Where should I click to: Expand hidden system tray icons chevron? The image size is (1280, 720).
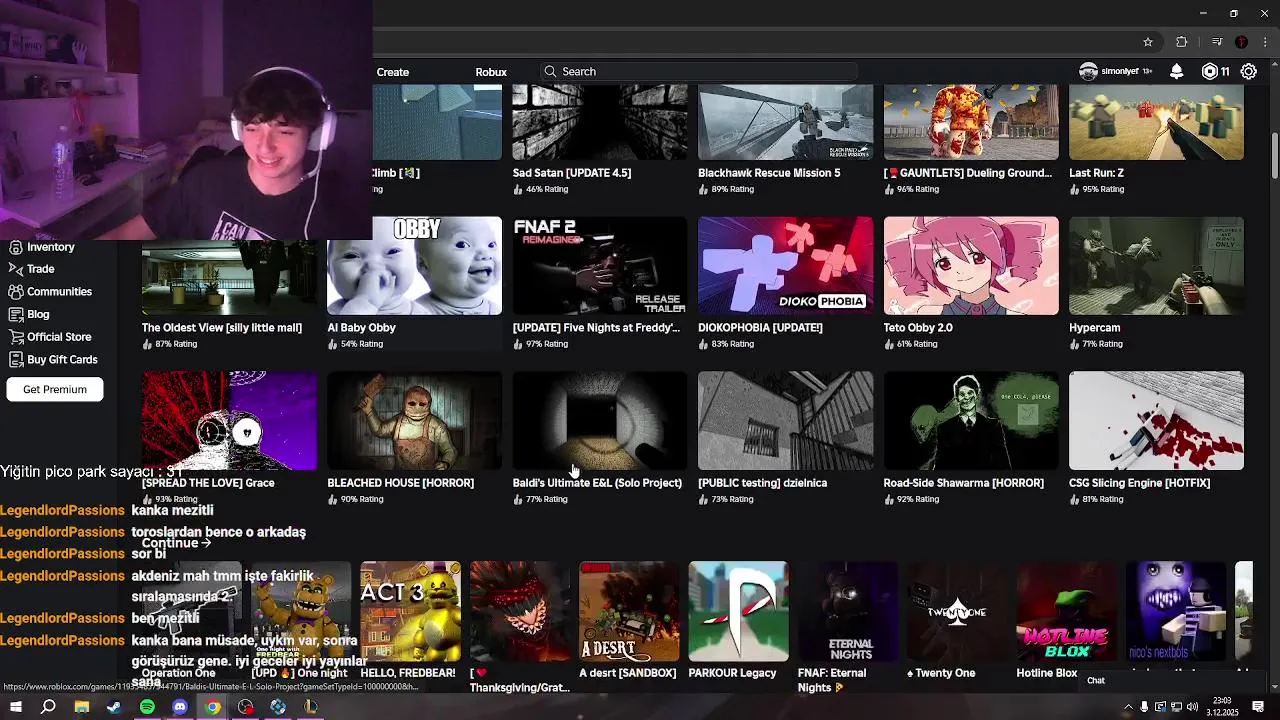coord(1128,707)
